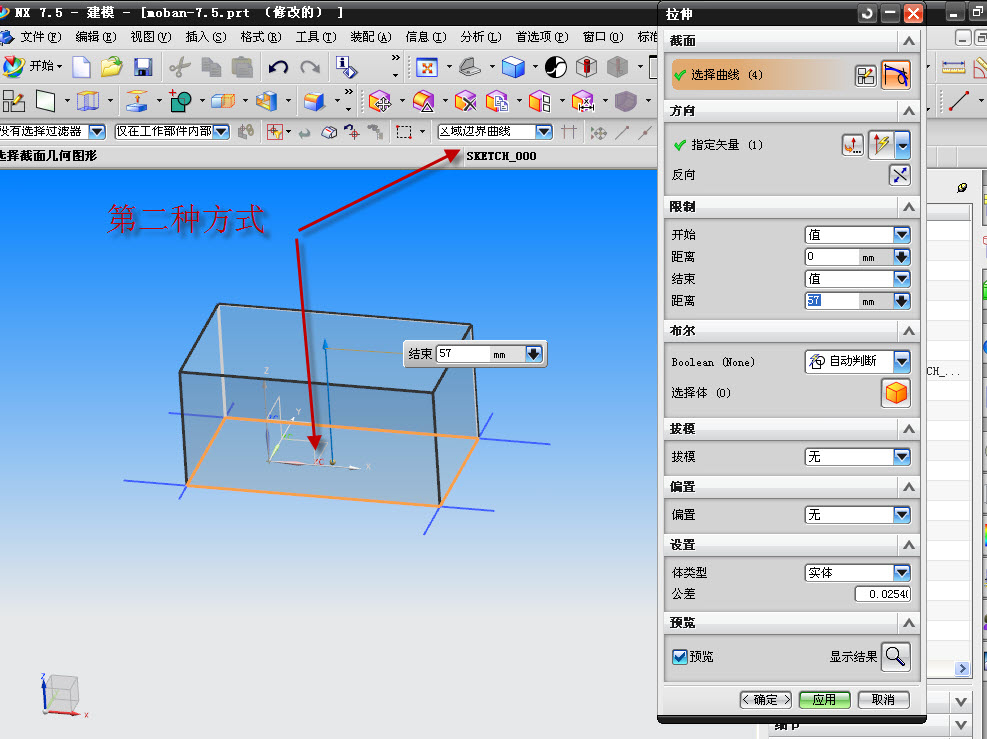This screenshot has width=987, height=739.
Task: Open the 工具(T) menu
Action: [316, 37]
